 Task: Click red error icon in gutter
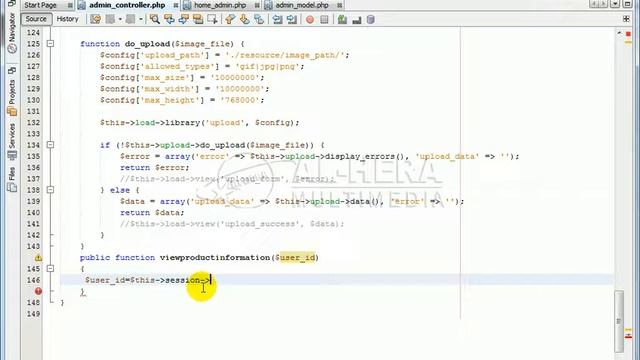coord(38,291)
